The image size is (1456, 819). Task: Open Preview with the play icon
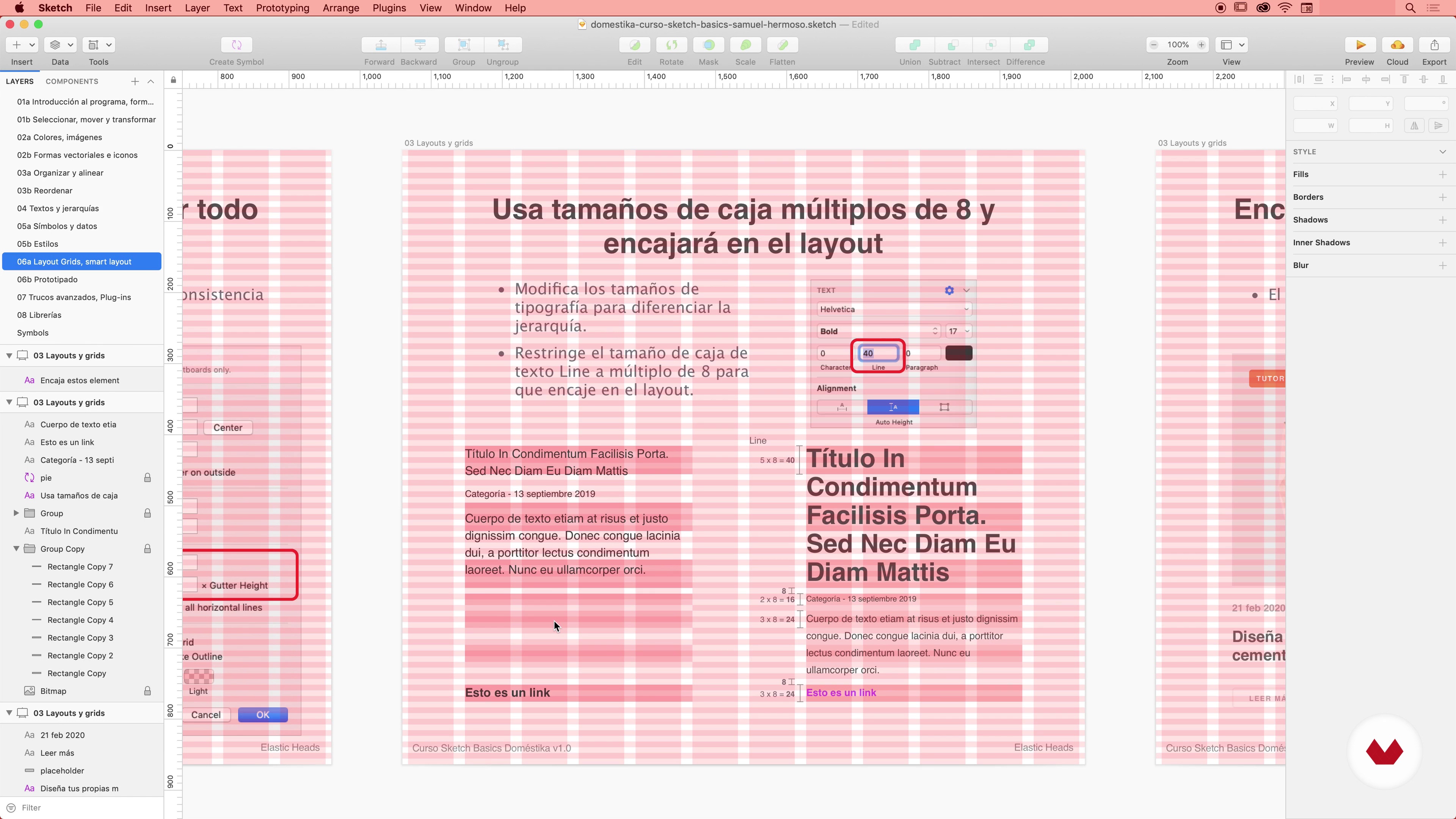point(1360,45)
